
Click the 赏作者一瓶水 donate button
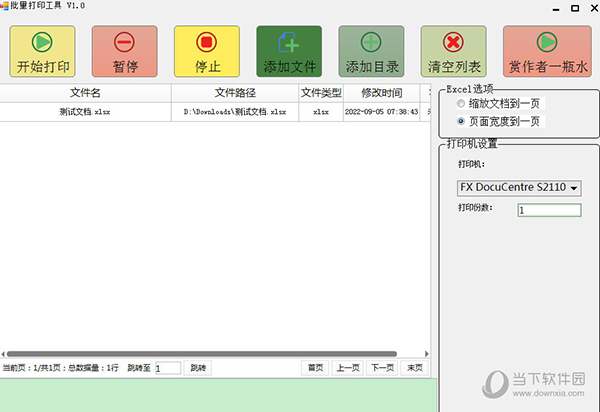548,52
